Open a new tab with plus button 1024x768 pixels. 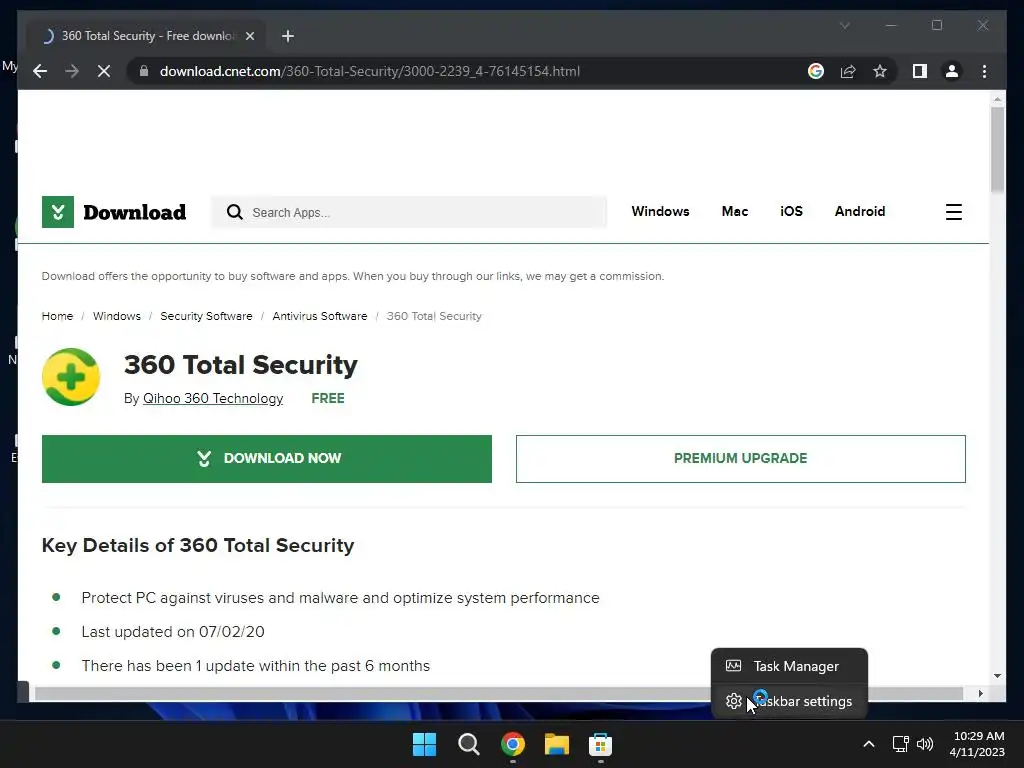287,36
